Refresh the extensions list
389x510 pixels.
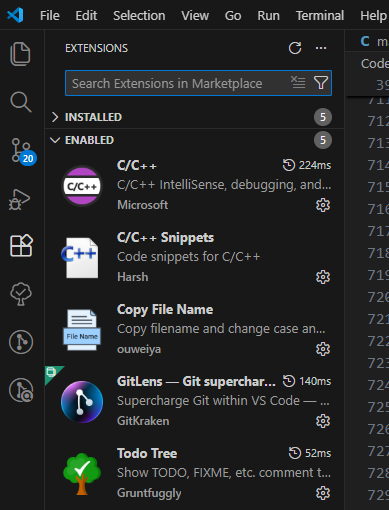(x=295, y=48)
